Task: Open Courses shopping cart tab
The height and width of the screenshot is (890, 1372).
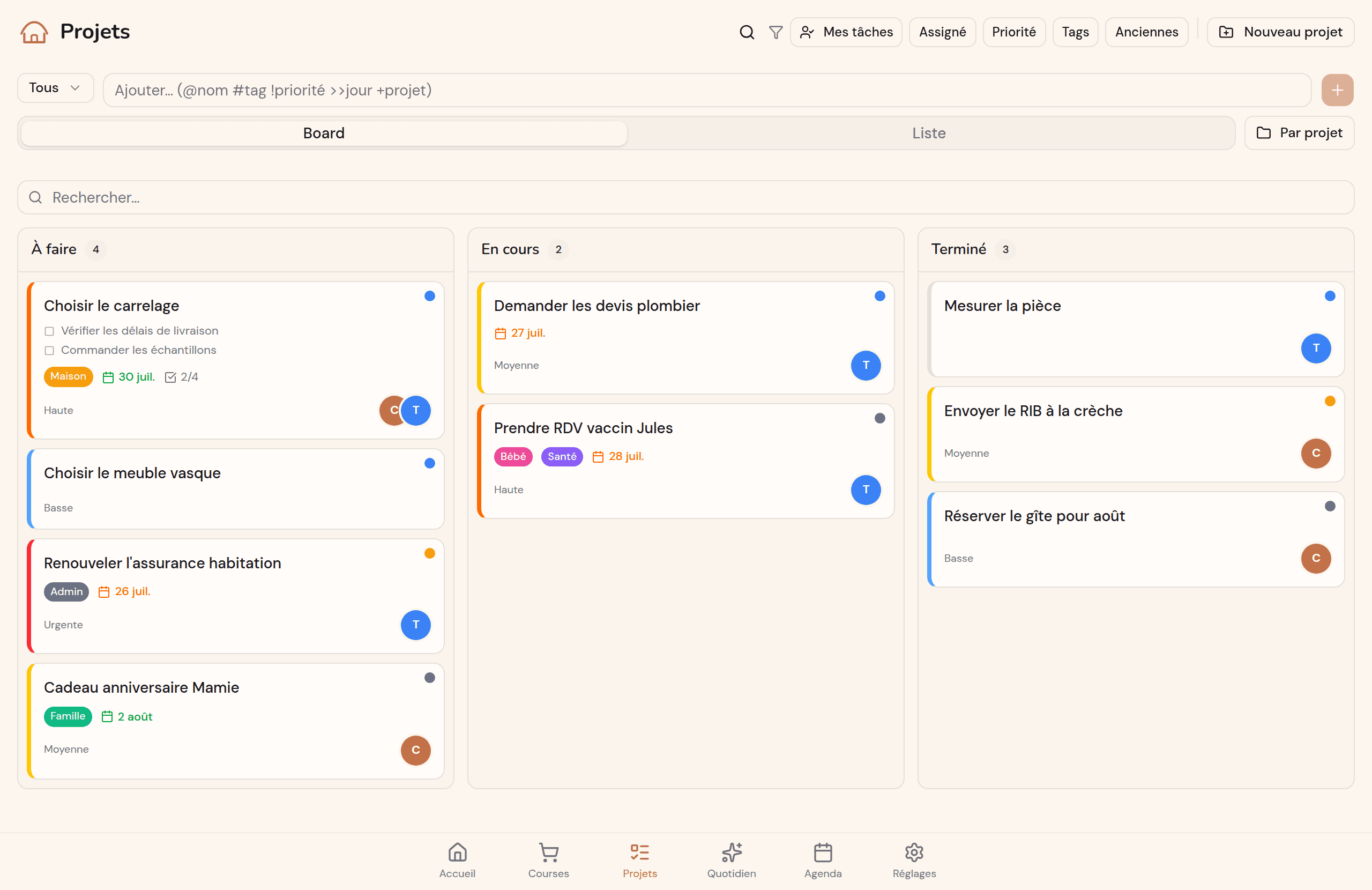Action: pos(548,860)
